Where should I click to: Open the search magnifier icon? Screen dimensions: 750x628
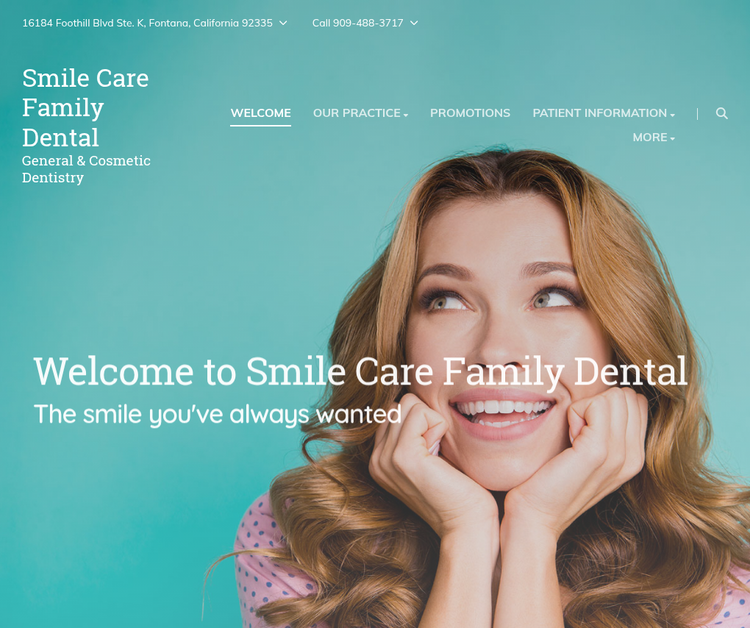click(x=722, y=113)
